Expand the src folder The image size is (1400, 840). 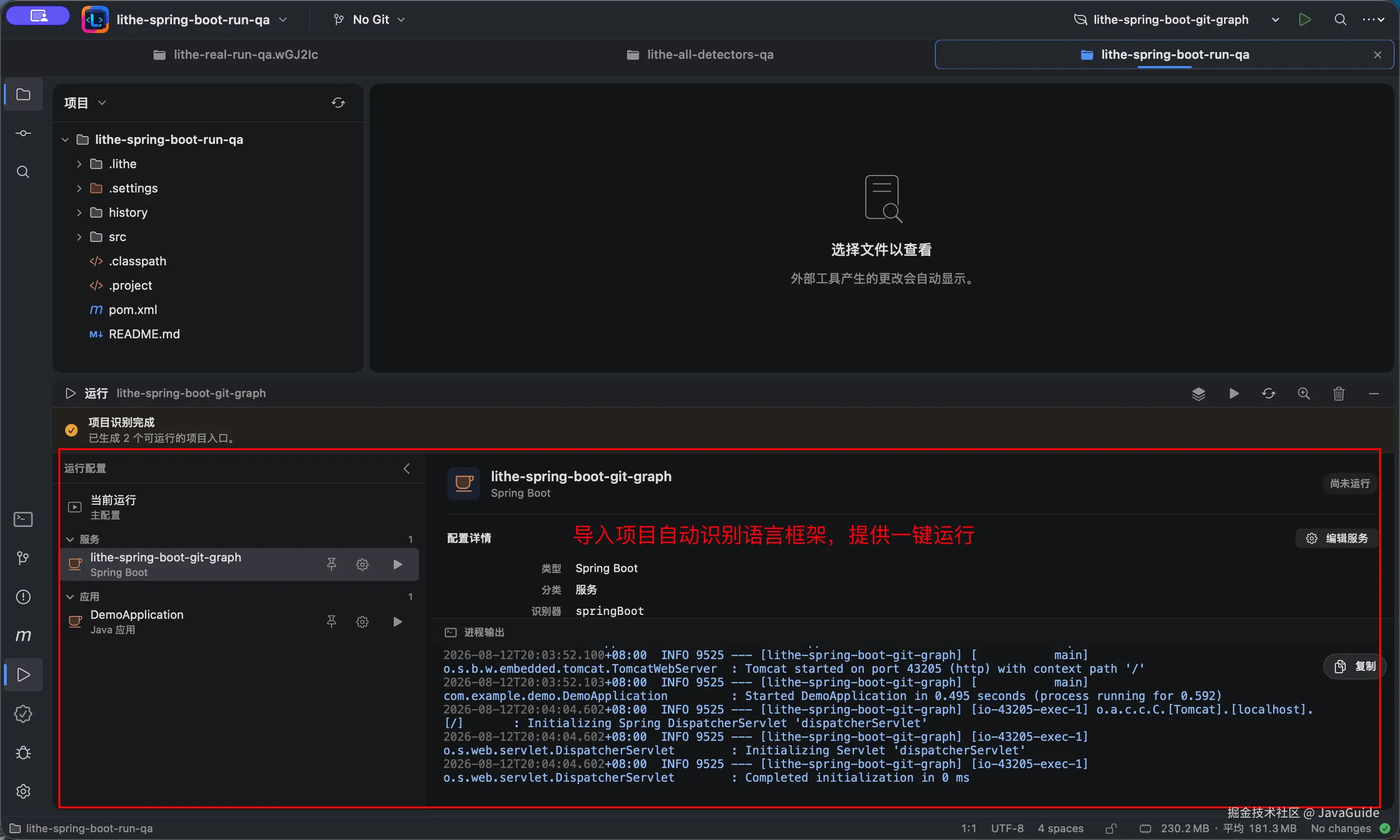(79, 237)
